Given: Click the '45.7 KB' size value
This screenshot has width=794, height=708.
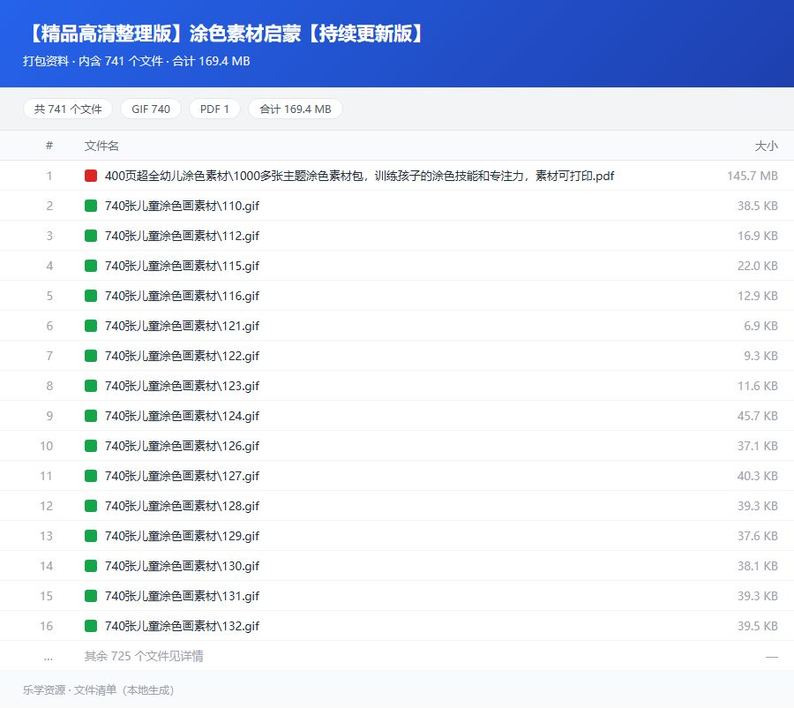Looking at the screenshot, I should pos(758,416).
